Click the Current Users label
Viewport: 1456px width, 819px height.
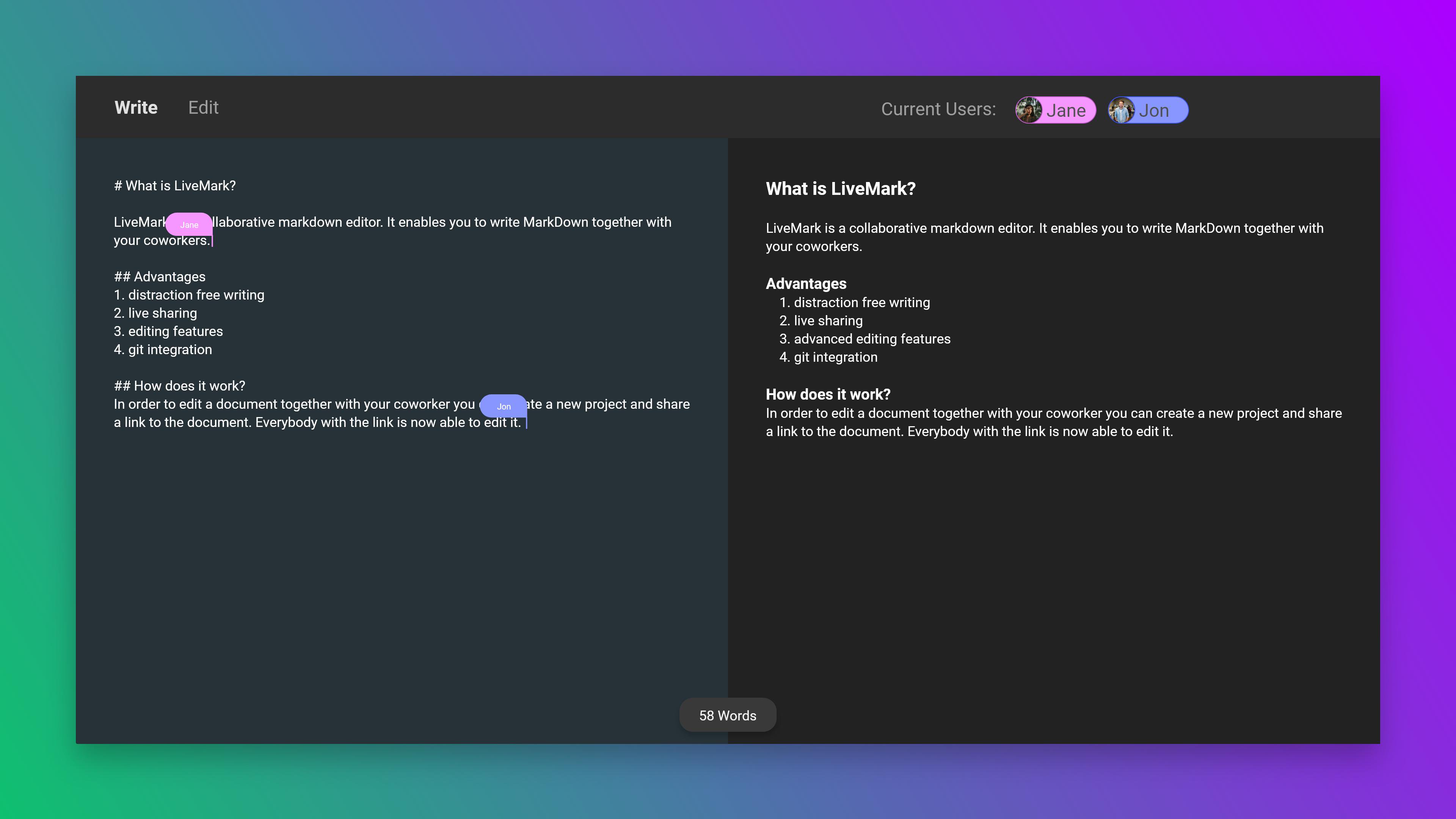click(938, 109)
